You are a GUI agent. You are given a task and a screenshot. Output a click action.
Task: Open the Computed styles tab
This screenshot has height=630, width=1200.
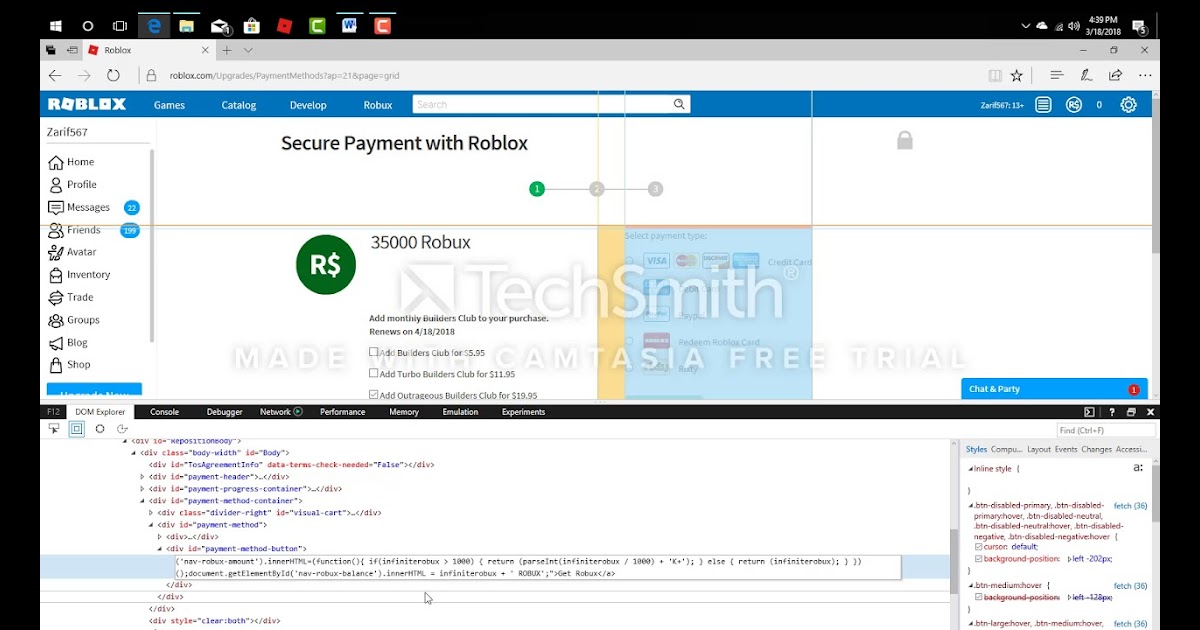tap(1007, 449)
